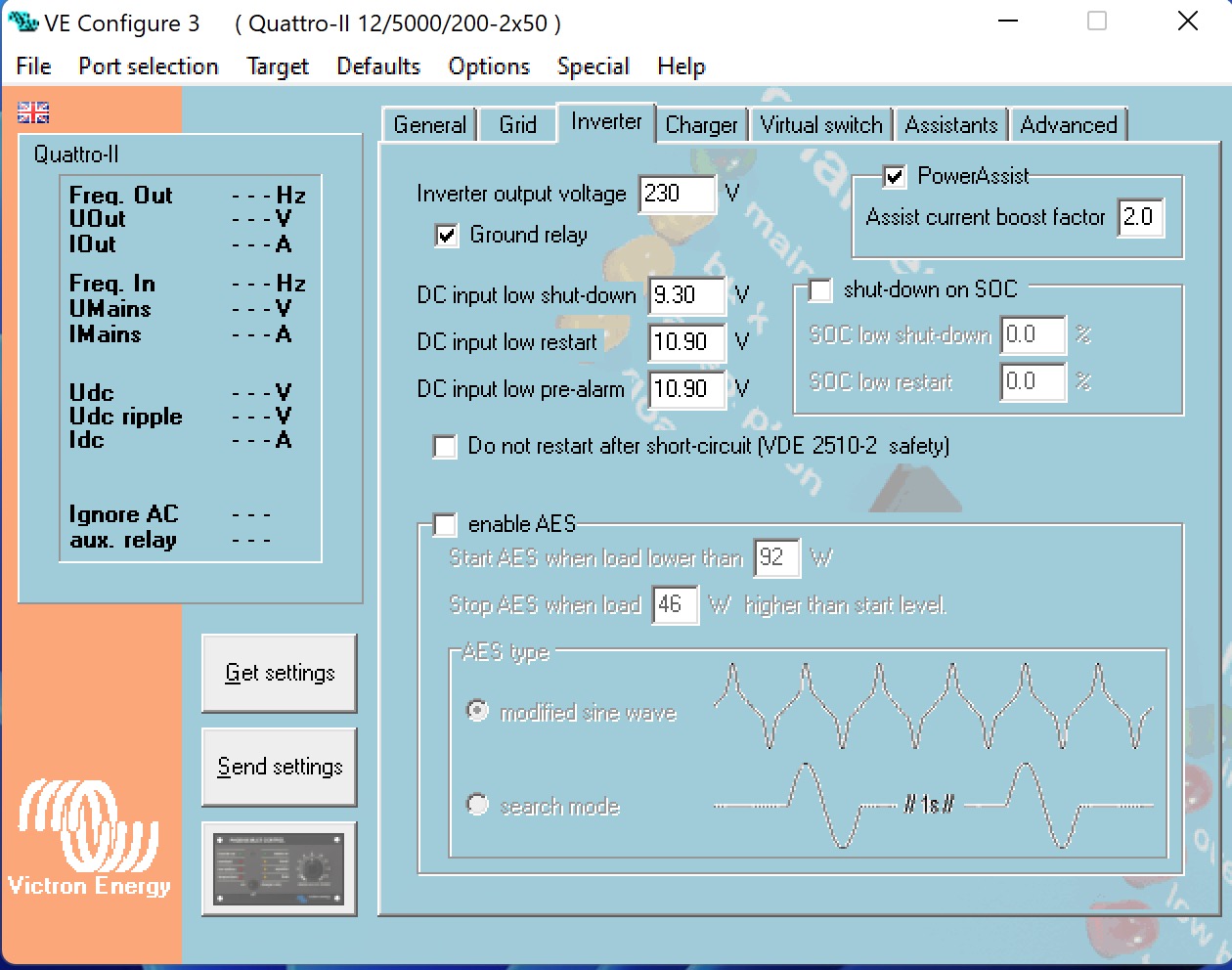
Task: Expand the Defaults menu
Action: 378,66
